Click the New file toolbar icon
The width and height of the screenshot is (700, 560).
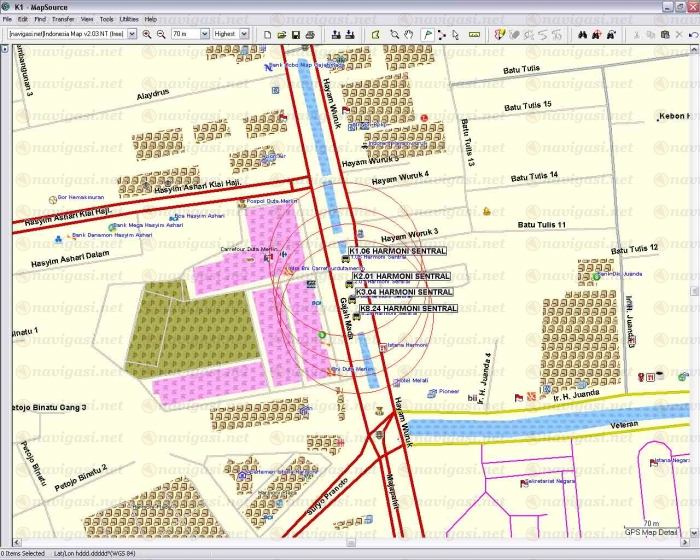point(267,34)
